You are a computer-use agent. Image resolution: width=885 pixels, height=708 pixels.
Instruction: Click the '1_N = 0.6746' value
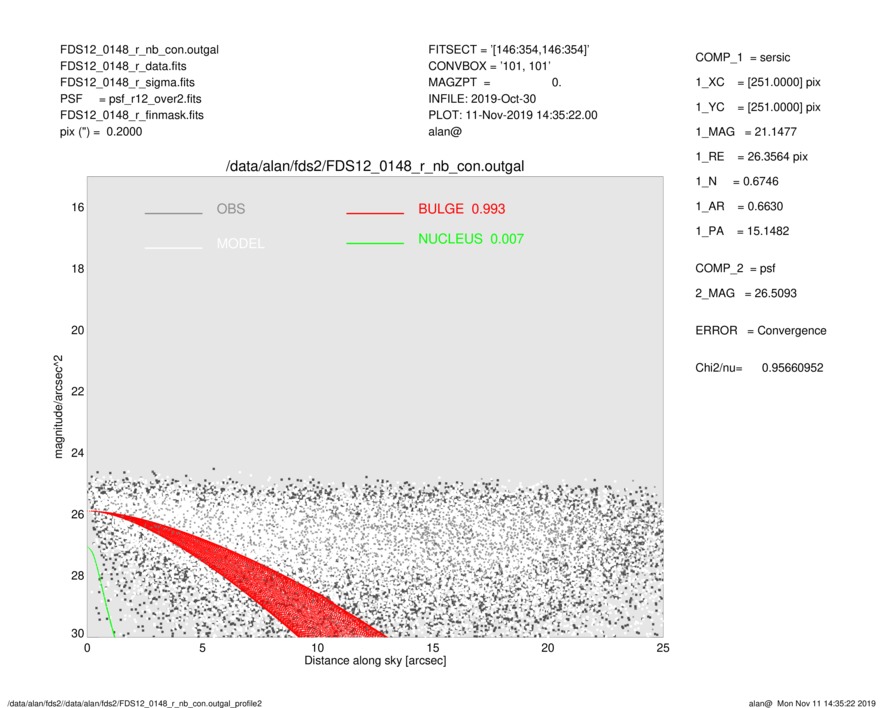click(x=737, y=182)
